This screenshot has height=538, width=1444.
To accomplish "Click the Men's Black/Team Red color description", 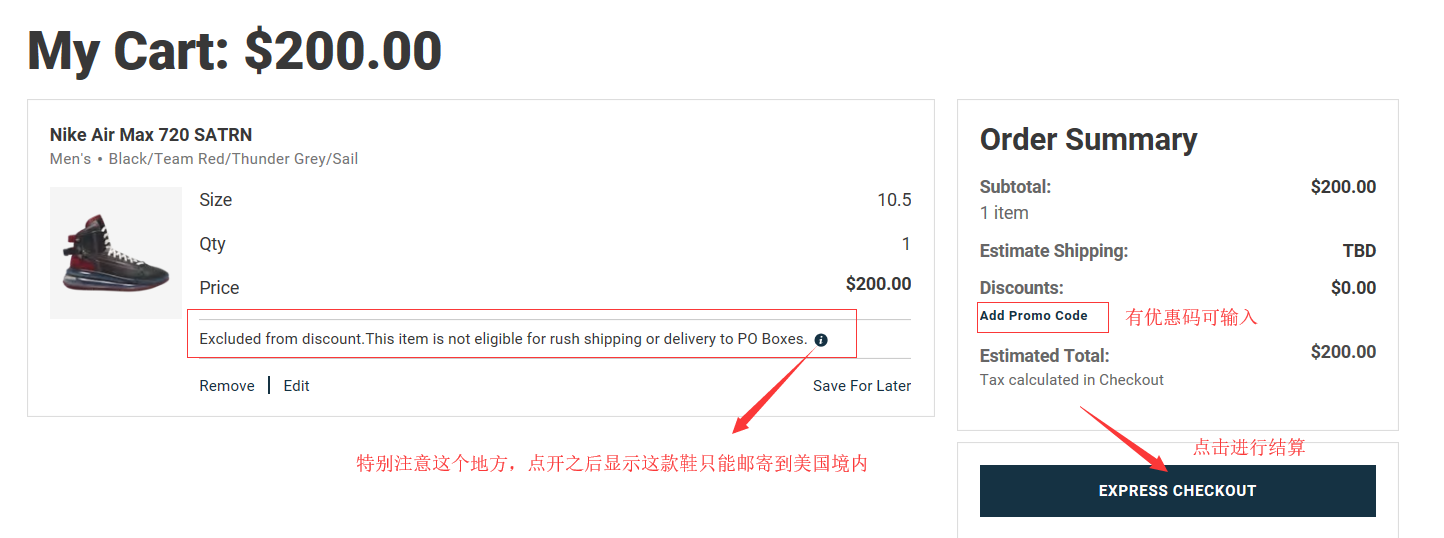I will tap(204, 159).
